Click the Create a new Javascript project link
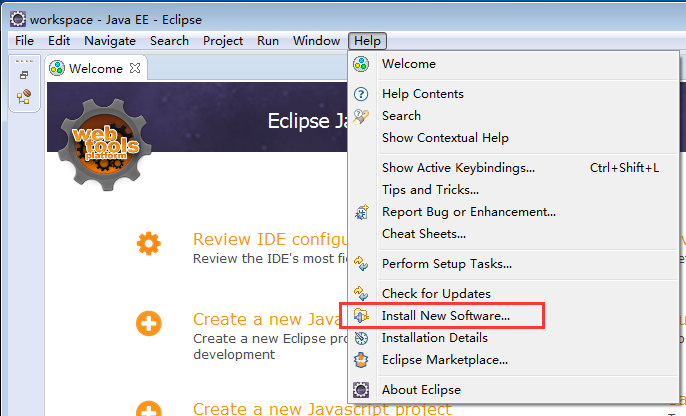This screenshot has height=416, width=686. [x=322, y=408]
